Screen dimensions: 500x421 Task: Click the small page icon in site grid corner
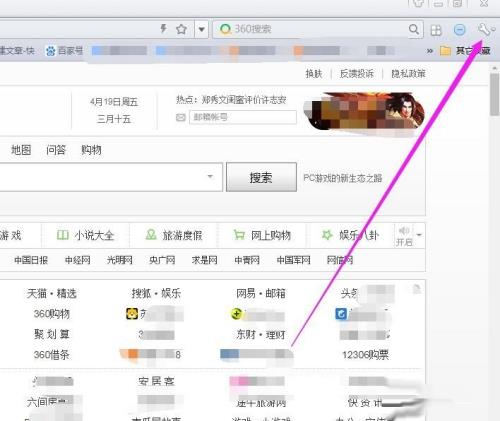416,289
